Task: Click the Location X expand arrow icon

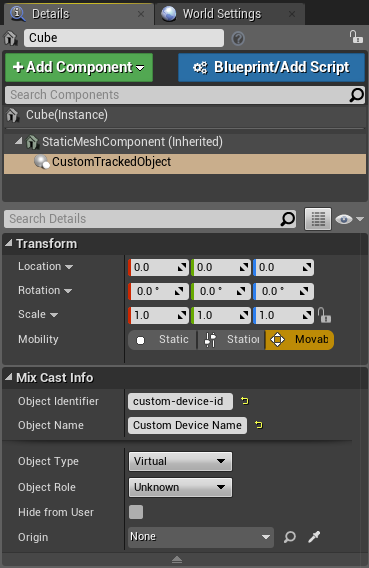Action: pyautogui.click(x=182, y=268)
